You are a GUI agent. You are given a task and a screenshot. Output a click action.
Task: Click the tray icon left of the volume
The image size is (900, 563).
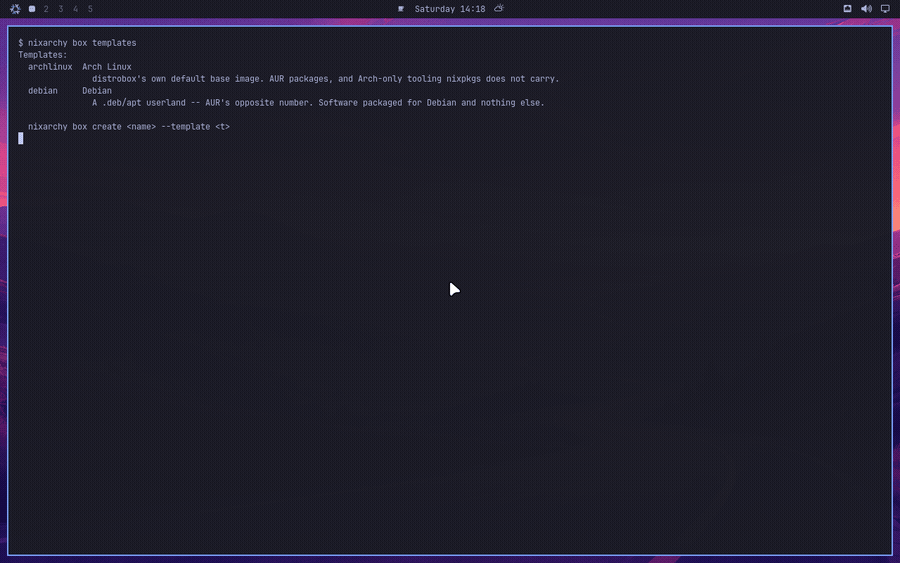click(847, 9)
